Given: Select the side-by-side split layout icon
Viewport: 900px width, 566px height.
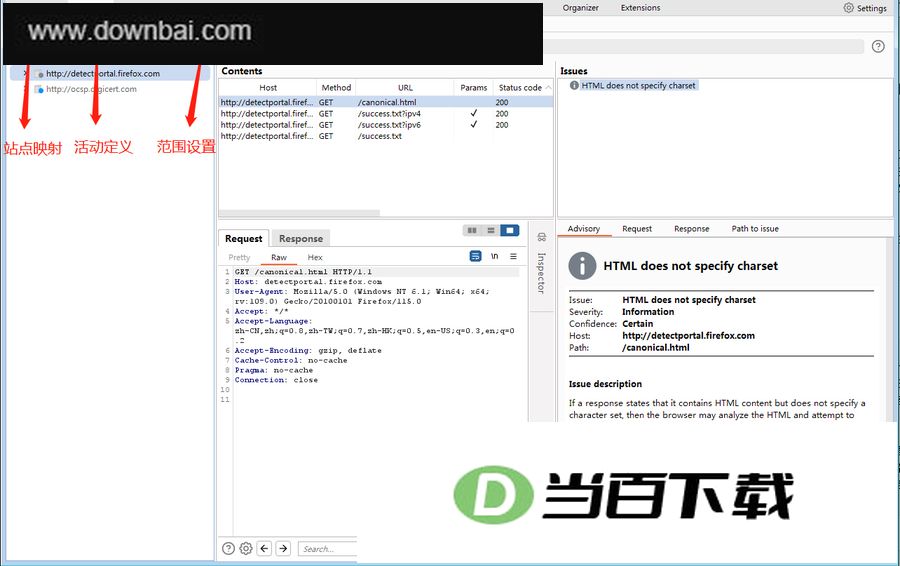Looking at the screenshot, I should point(472,230).
